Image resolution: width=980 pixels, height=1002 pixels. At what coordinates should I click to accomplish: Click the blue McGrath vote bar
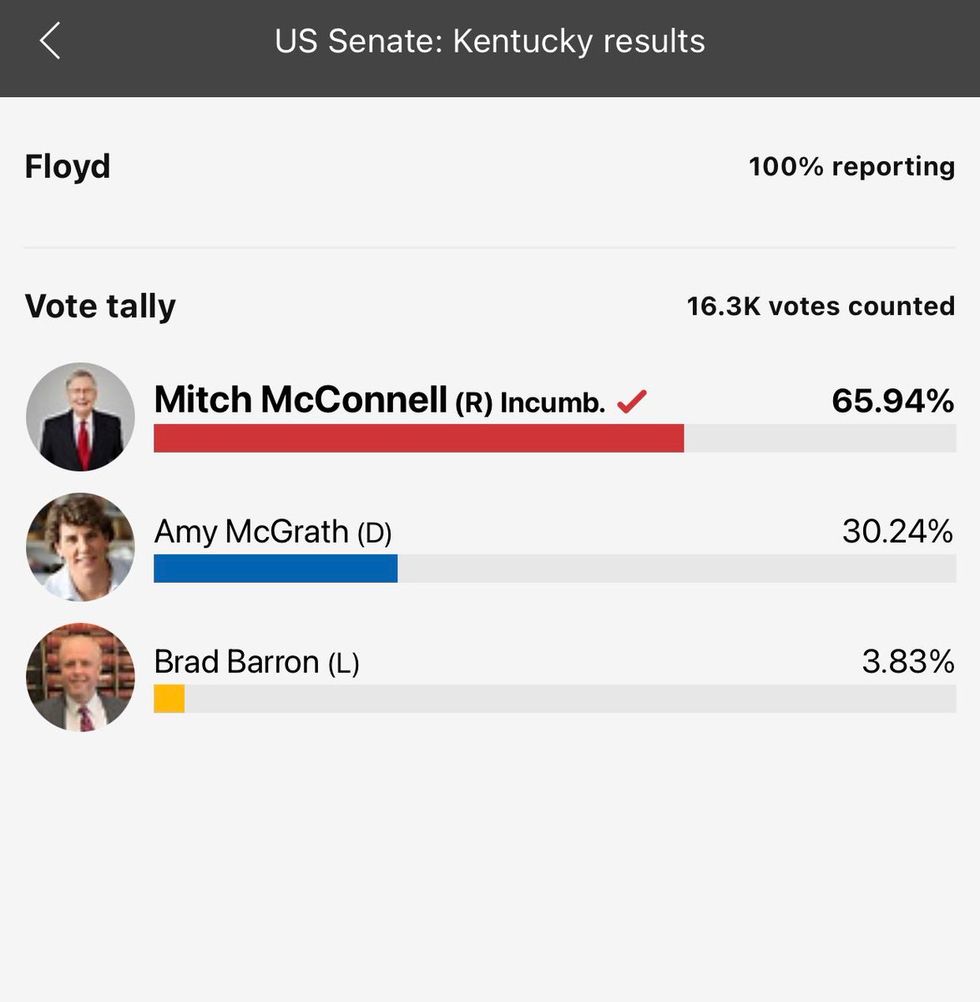point(275,569)
